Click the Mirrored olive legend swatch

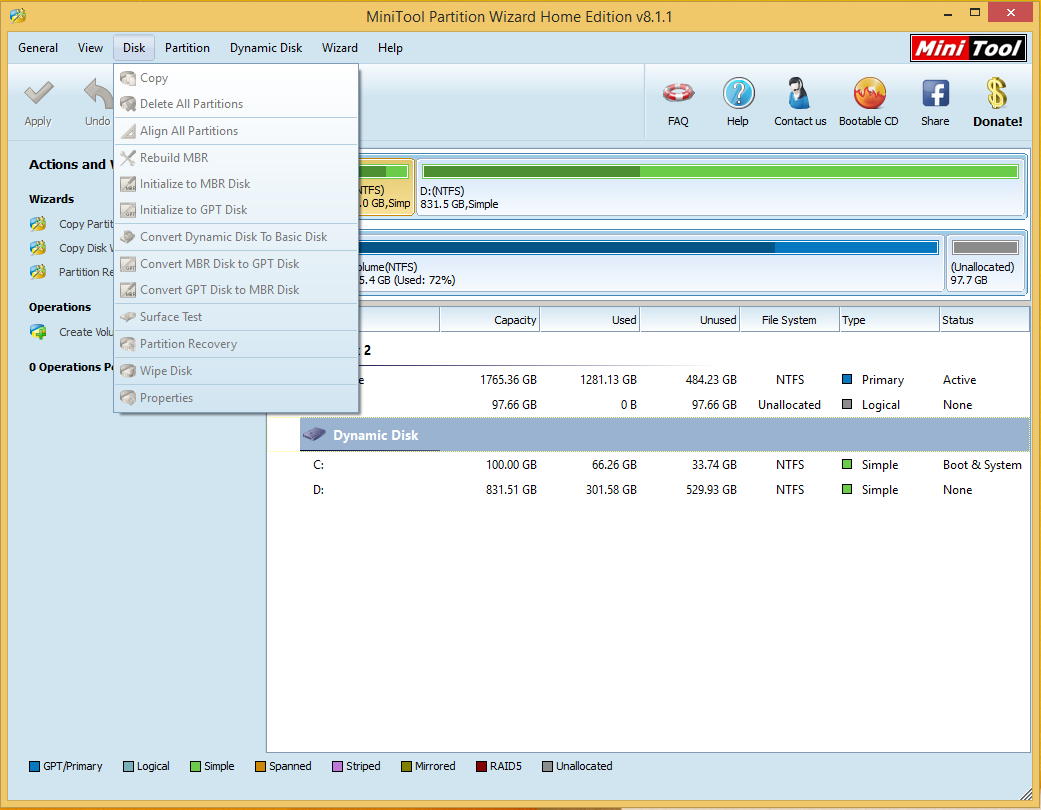[x=406, y=766]
